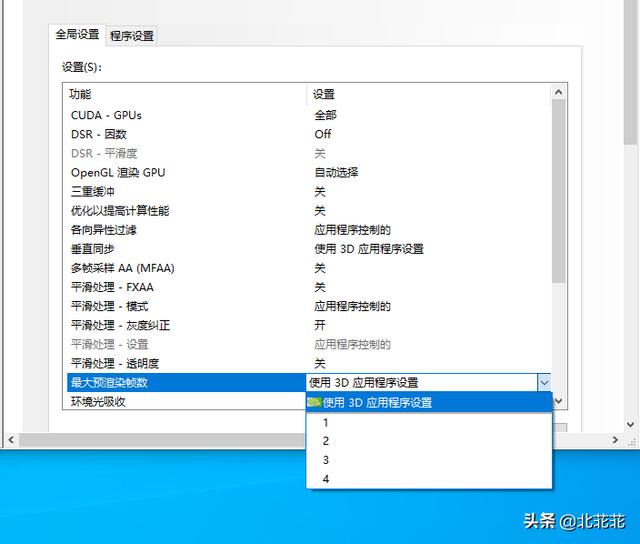Select the 多帧采样 AA (MFAA) row
Image resolution: width=640 pixels, height=544 pixels.
click(x=308, y=268)
